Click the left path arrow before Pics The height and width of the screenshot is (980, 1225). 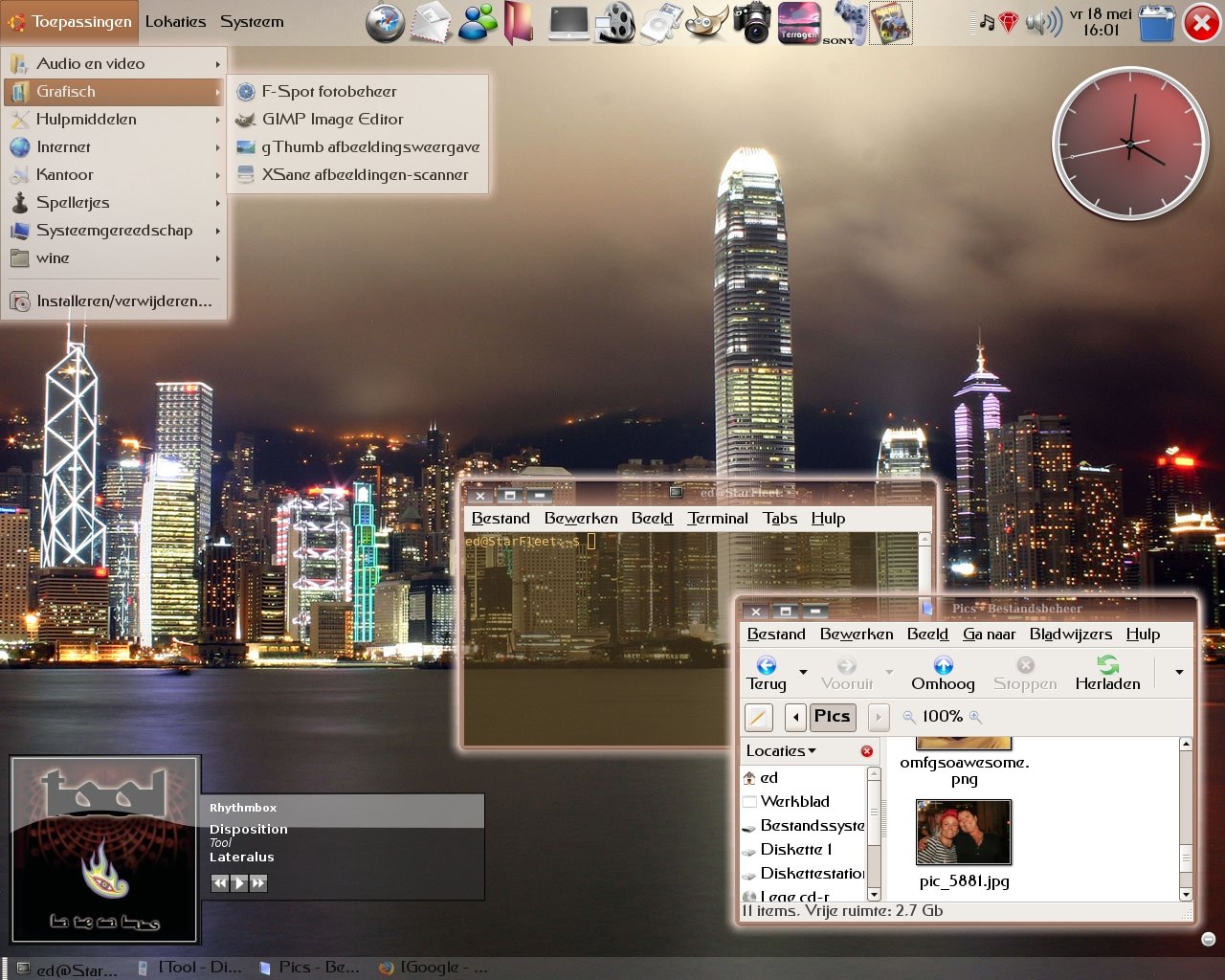(x=794, y=717)
